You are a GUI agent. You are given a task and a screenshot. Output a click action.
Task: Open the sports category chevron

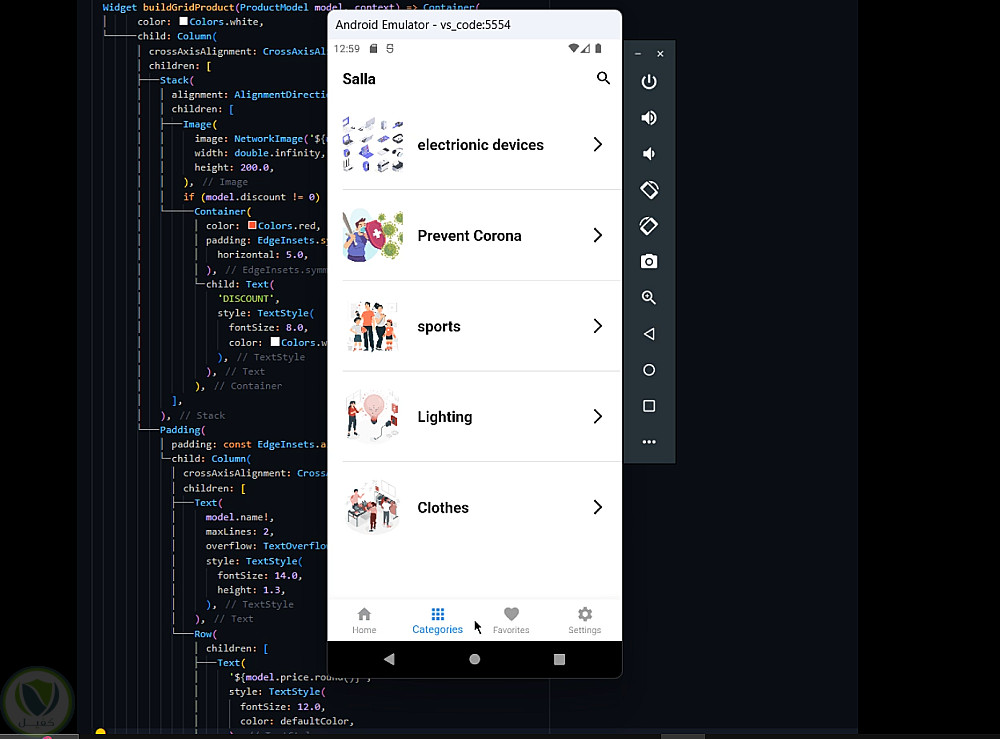(x=598, y=326)
